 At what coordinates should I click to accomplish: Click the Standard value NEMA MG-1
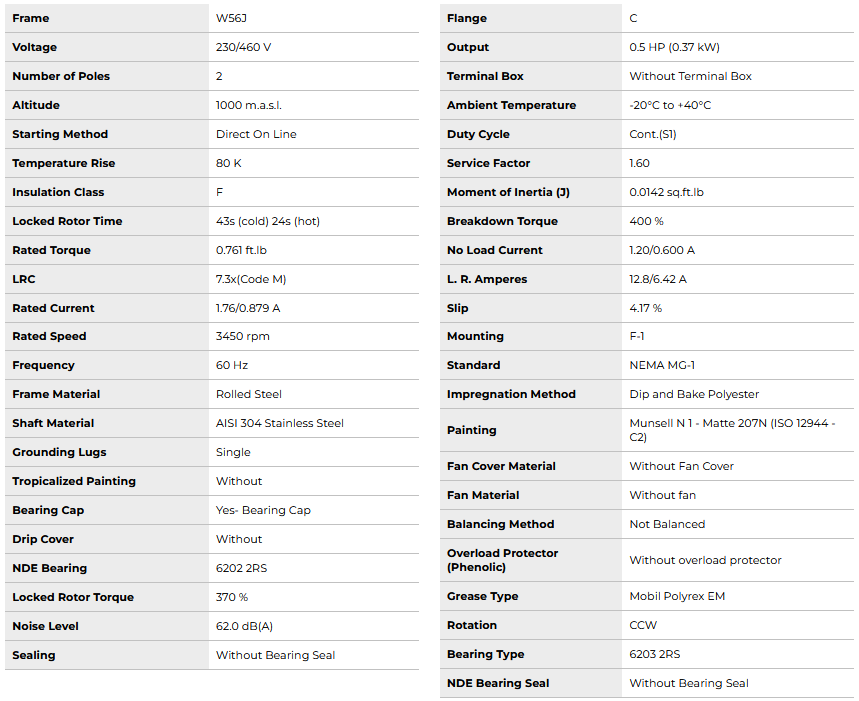click(663, 365)
